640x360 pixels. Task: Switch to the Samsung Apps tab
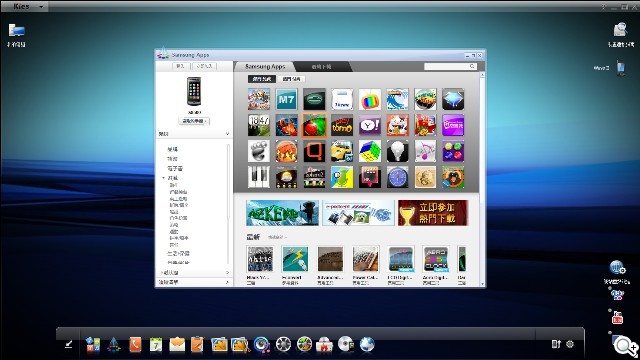tap(264, 67)
